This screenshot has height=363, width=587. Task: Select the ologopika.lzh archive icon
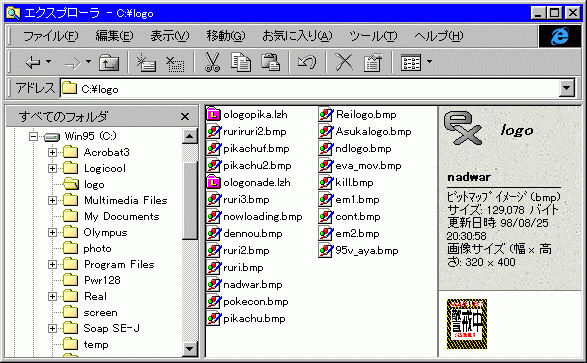click(213, 114)
